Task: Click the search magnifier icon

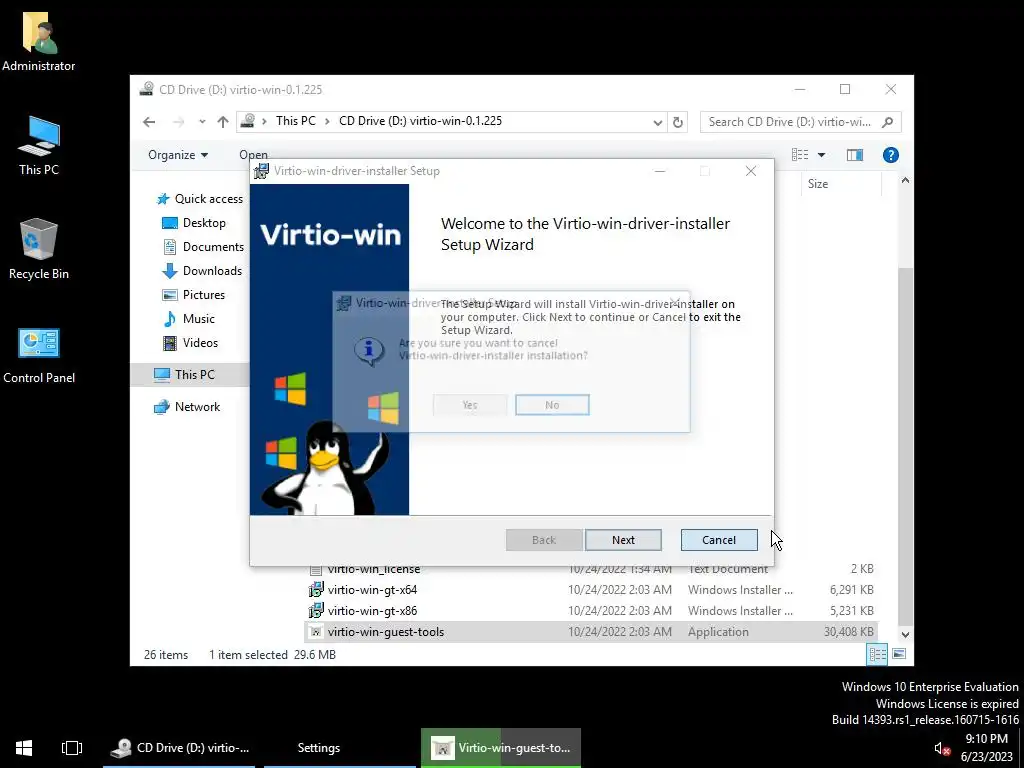Action: 887,122
